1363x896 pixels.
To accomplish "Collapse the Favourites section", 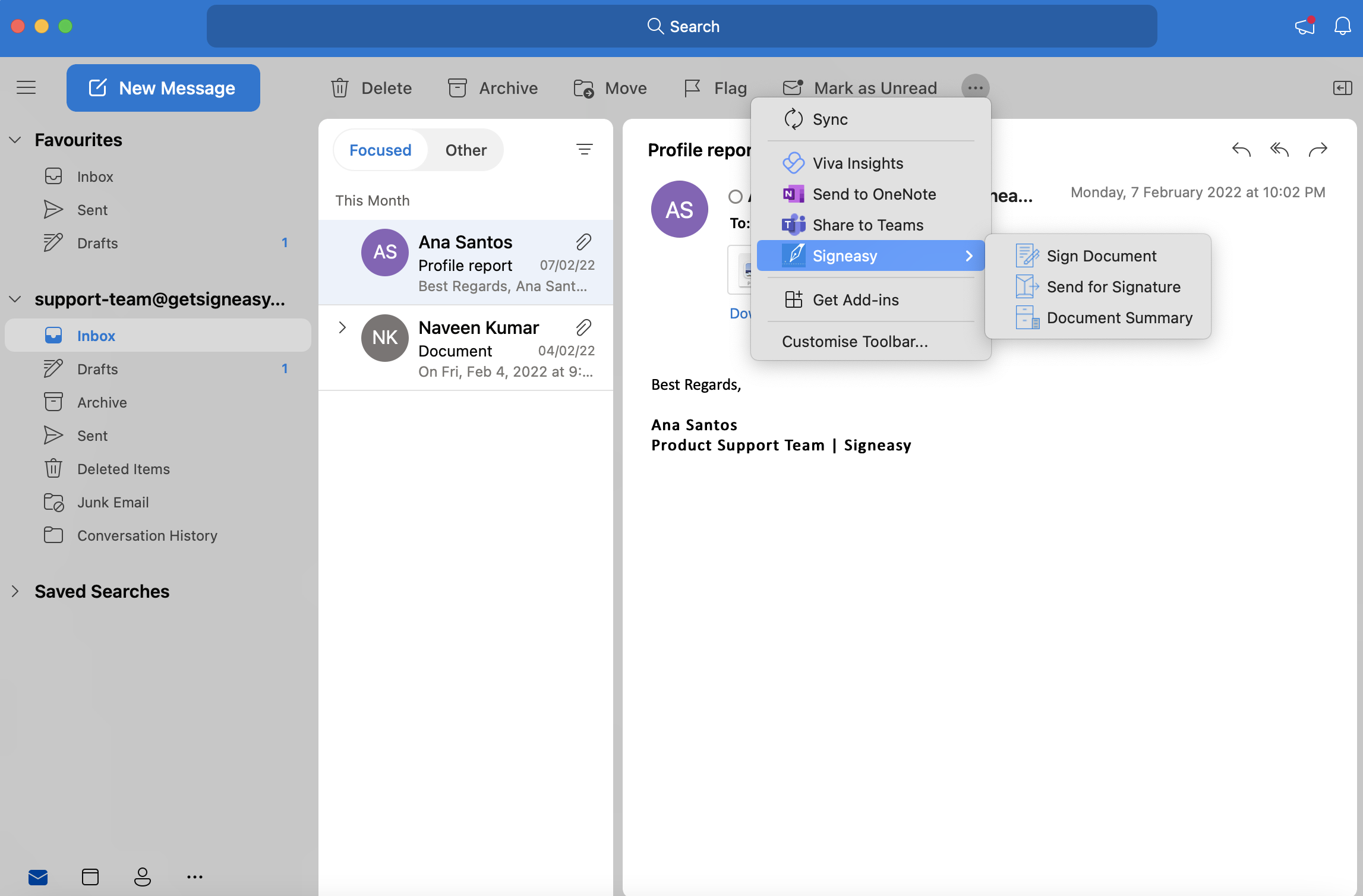I will coord(15,140).
